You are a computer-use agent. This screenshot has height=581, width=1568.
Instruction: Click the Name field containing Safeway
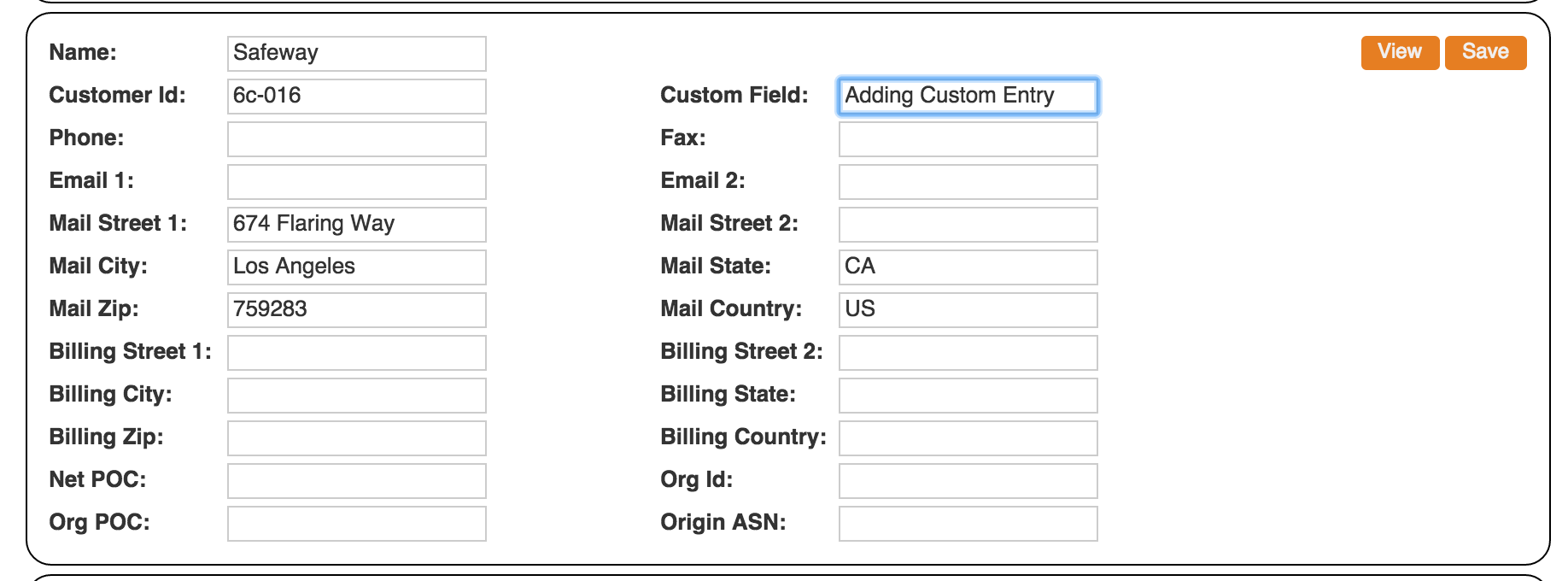pos(356,53)
